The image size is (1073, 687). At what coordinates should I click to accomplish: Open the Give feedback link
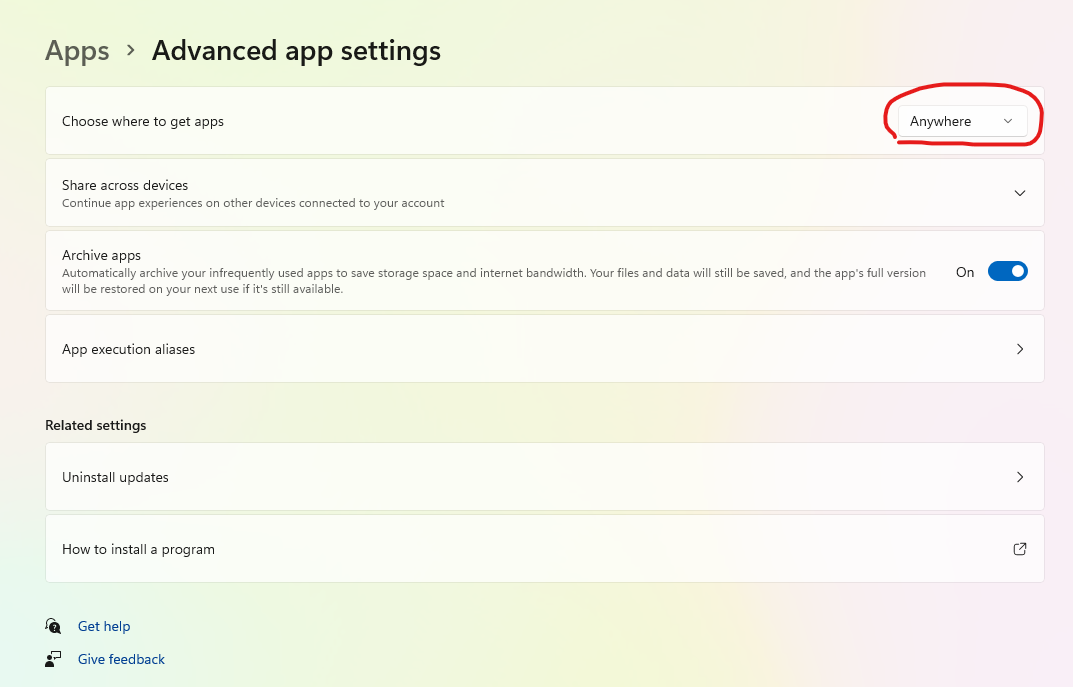(x=121, y=659)
